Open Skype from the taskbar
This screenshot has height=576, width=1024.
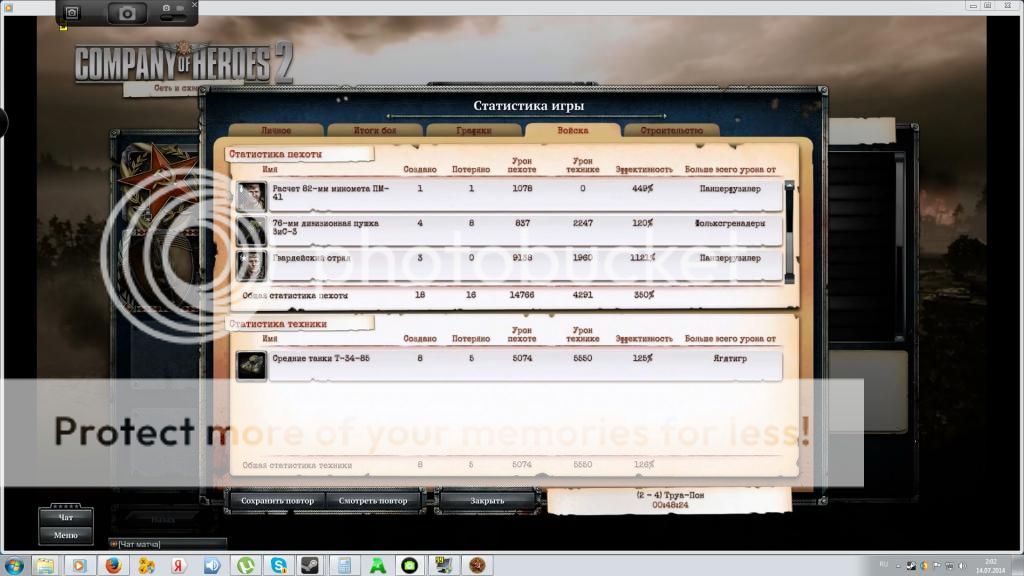click(x=279, y=565)
